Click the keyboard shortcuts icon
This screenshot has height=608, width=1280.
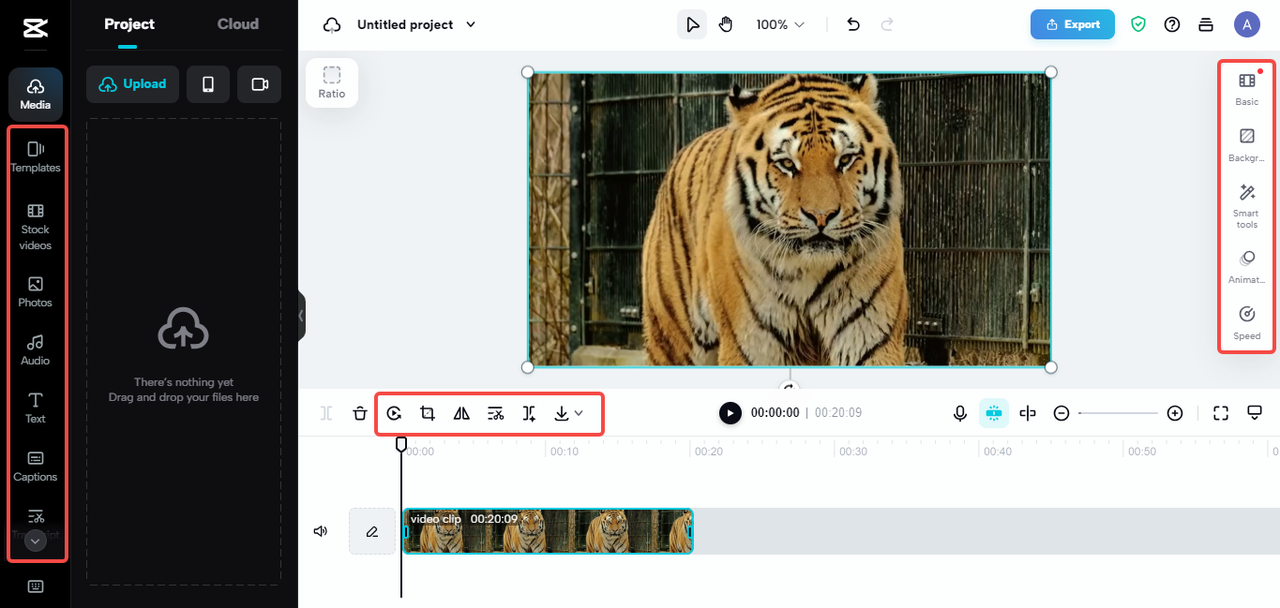pyautogui.click(x=35, y=587)
